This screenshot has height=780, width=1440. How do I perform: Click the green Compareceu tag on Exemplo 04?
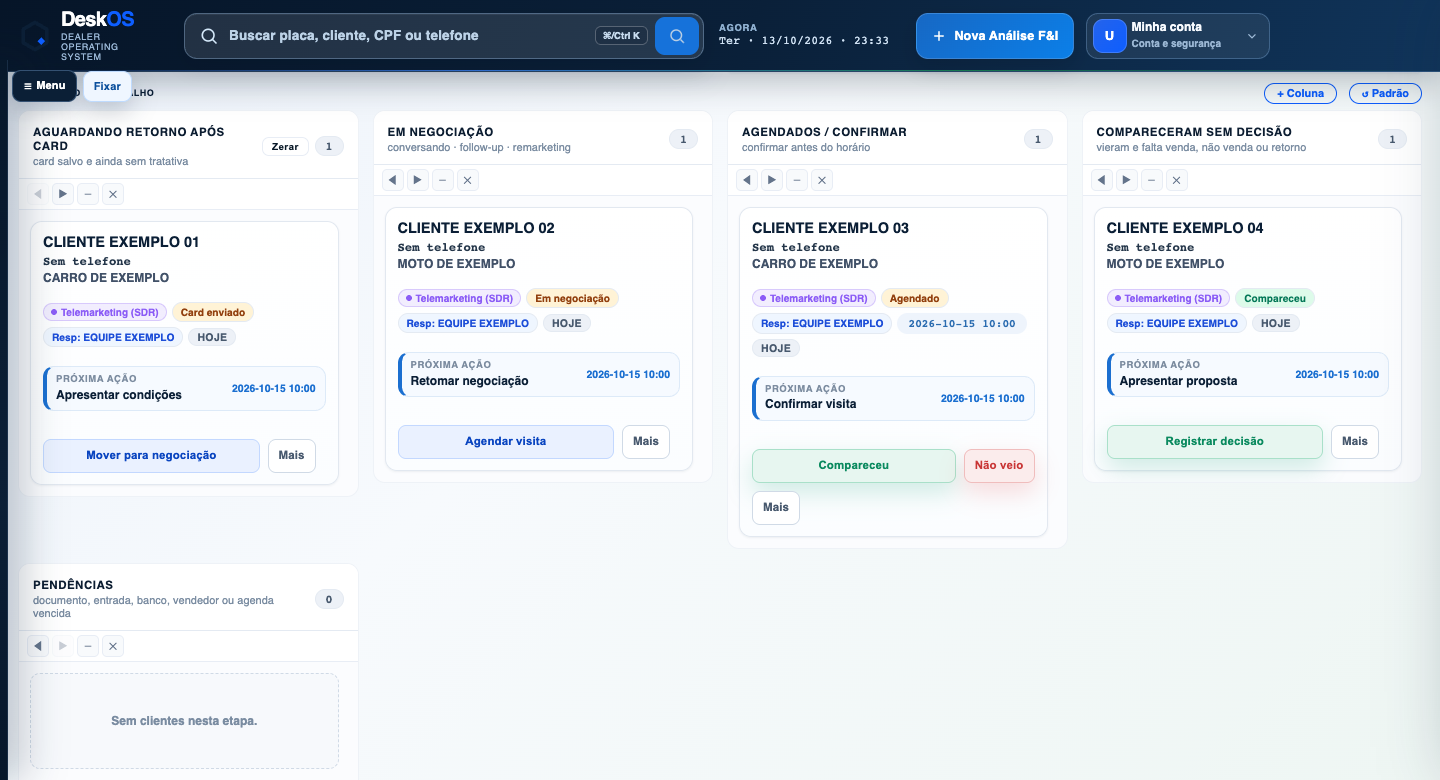[1275, 298]
